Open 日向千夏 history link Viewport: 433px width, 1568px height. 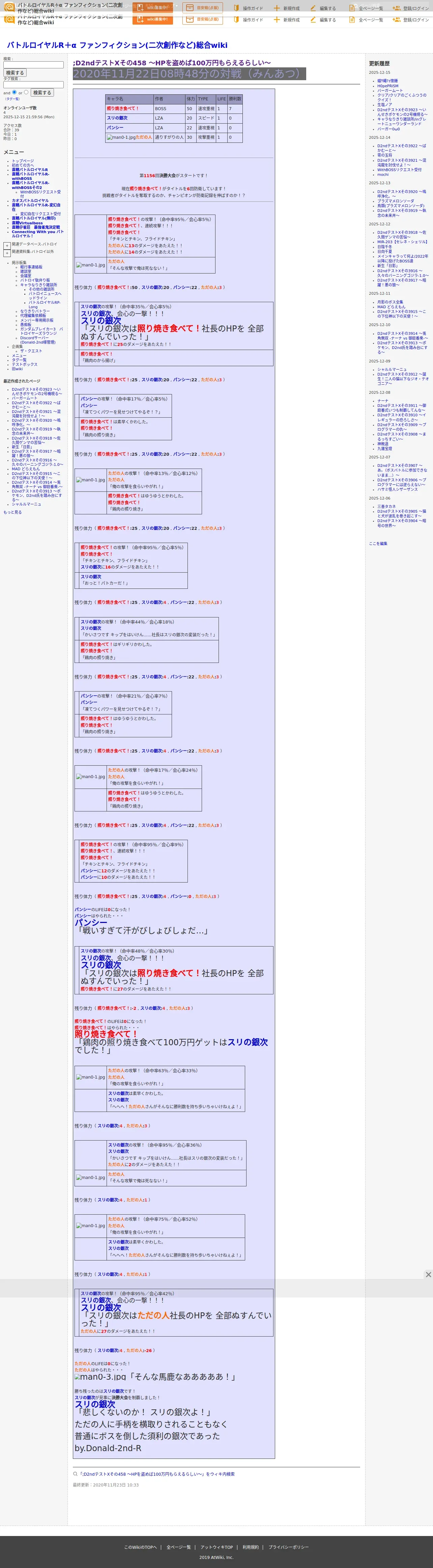pyautogui.click(x=384, y=251)
